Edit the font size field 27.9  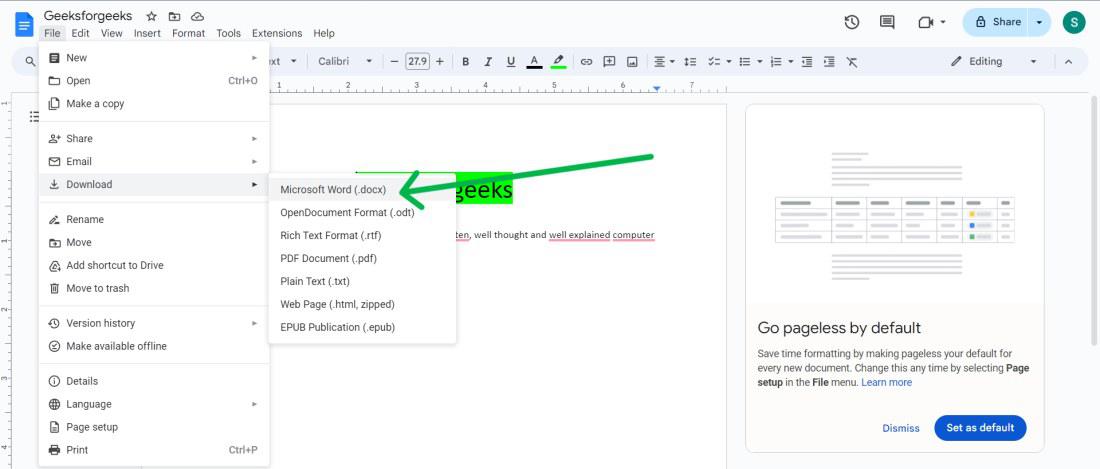[x=417, y=62]
